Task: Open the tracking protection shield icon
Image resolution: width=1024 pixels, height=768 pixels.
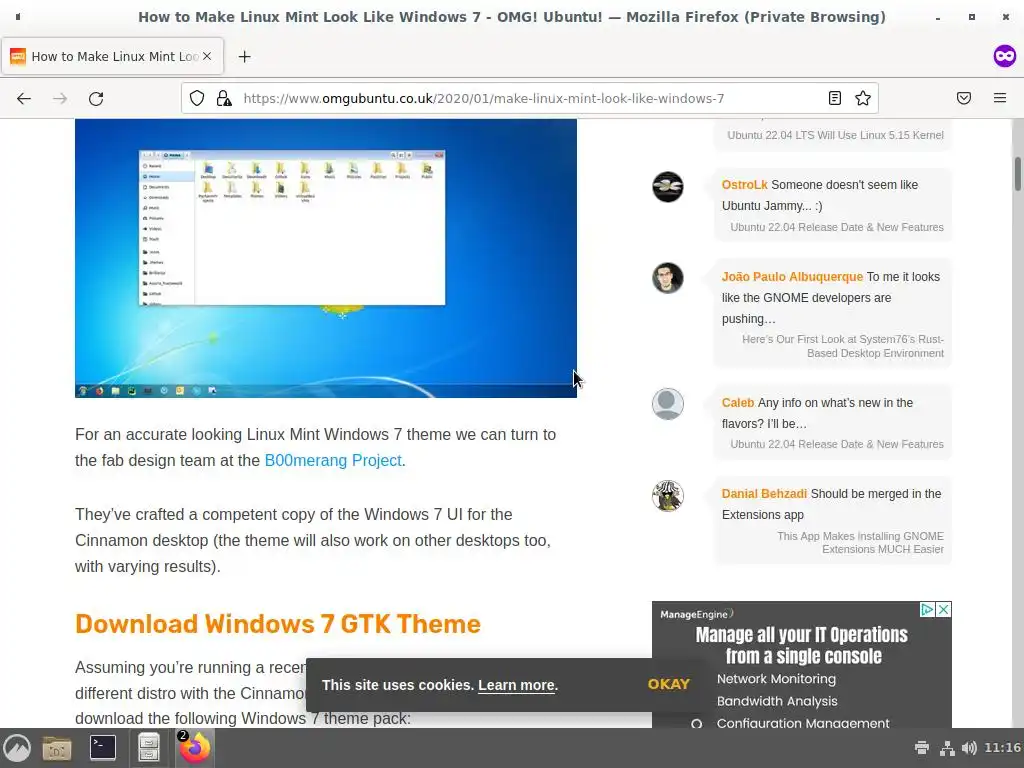Action: (197, 99)
